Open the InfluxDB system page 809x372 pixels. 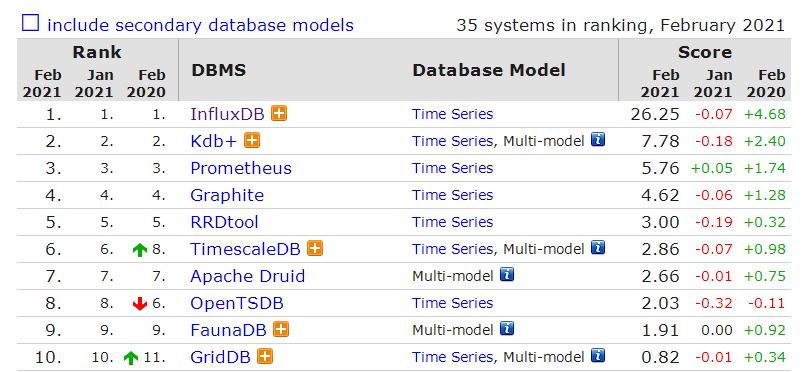[x=227, y=114]
